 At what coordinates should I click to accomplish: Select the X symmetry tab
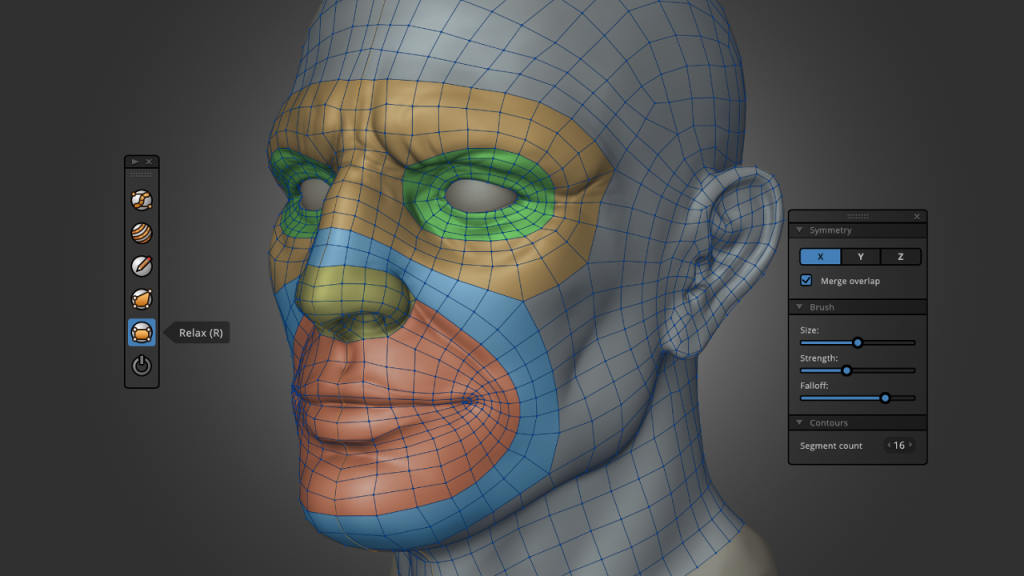pyautogui.click(x=819, y=257)
